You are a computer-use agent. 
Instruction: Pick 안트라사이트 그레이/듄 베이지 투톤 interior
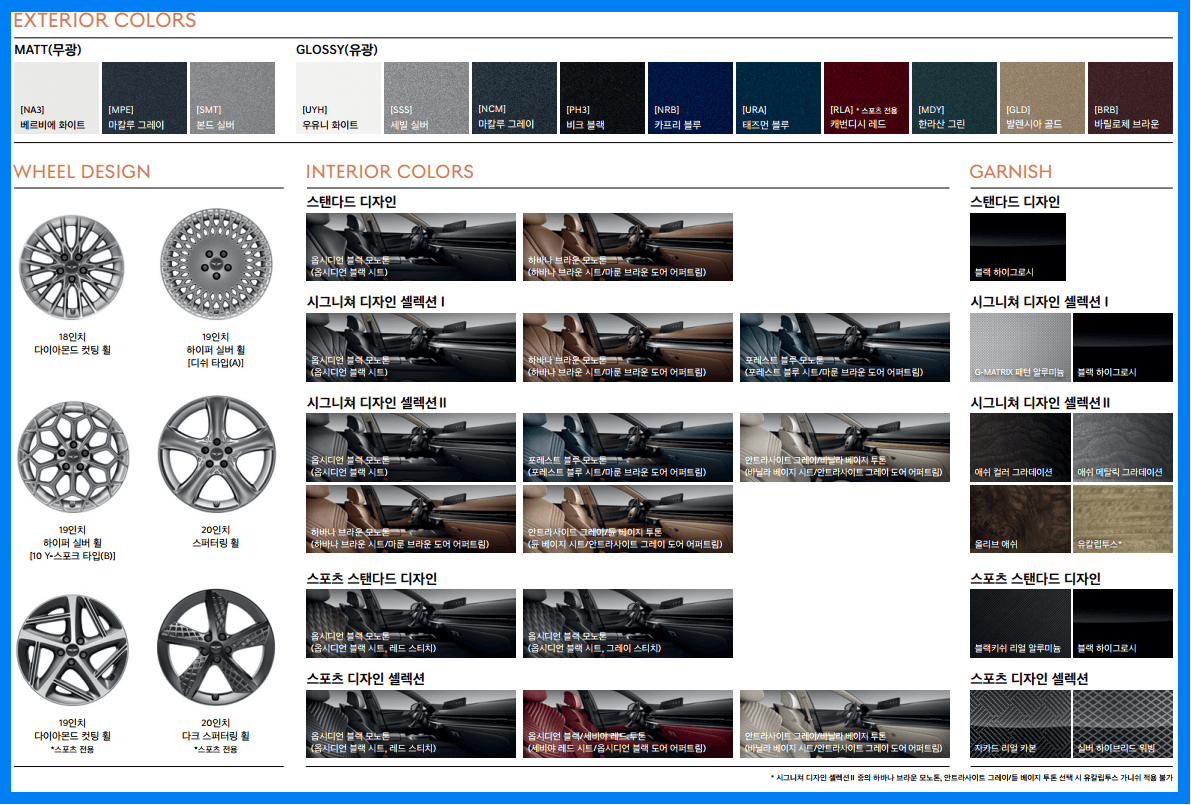coord(628,519)
